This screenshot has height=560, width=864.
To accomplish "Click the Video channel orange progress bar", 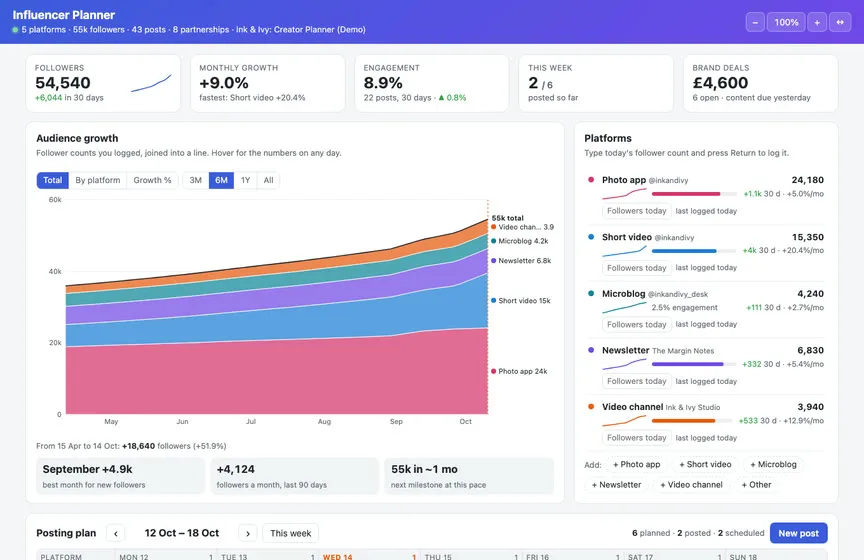I will (694, 421).
